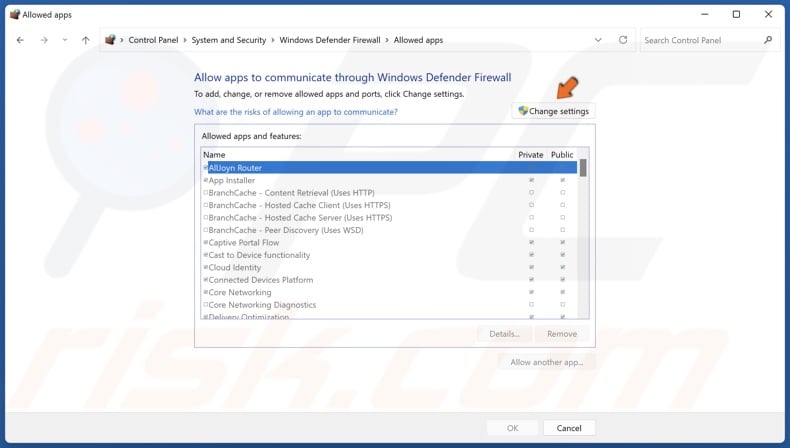Click the Control Panel icon in address bar
This screenshot has width=790, height=448.
(x=110, y=39)
